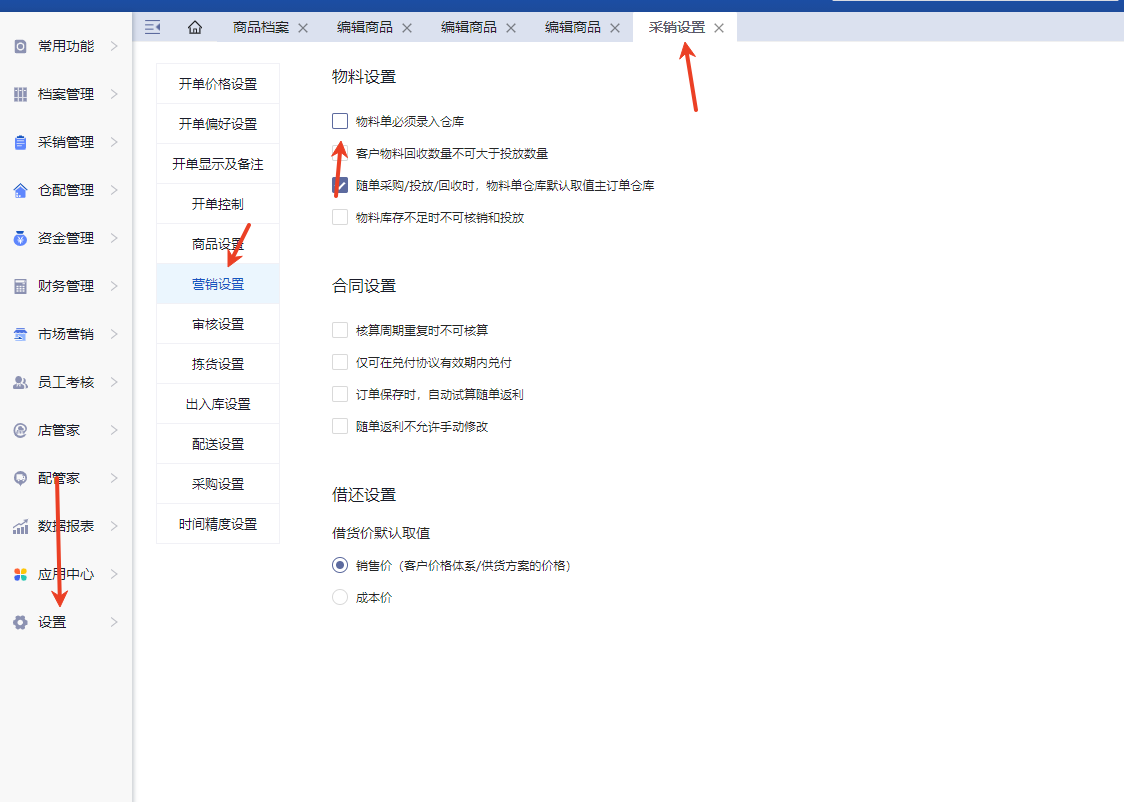Expand the 市场营销 menu arrow
1124x802 pixels.
coord(114,334)
